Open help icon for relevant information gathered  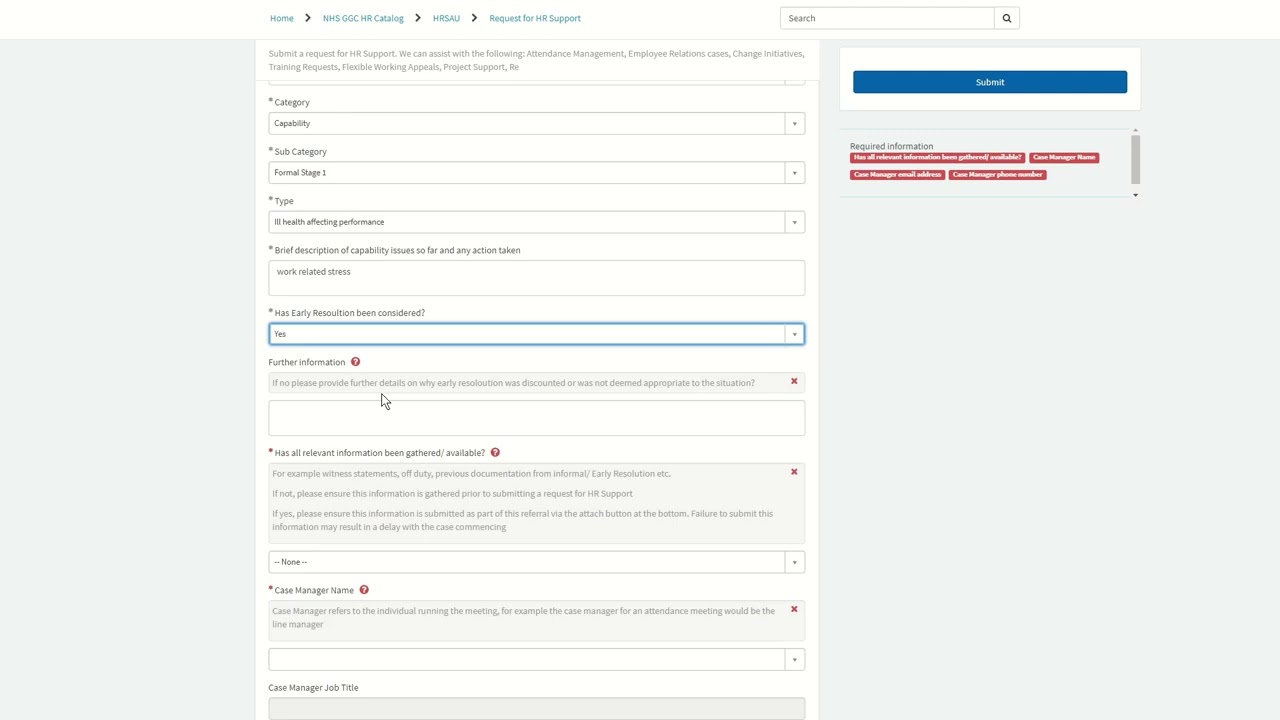coord(495,453)
